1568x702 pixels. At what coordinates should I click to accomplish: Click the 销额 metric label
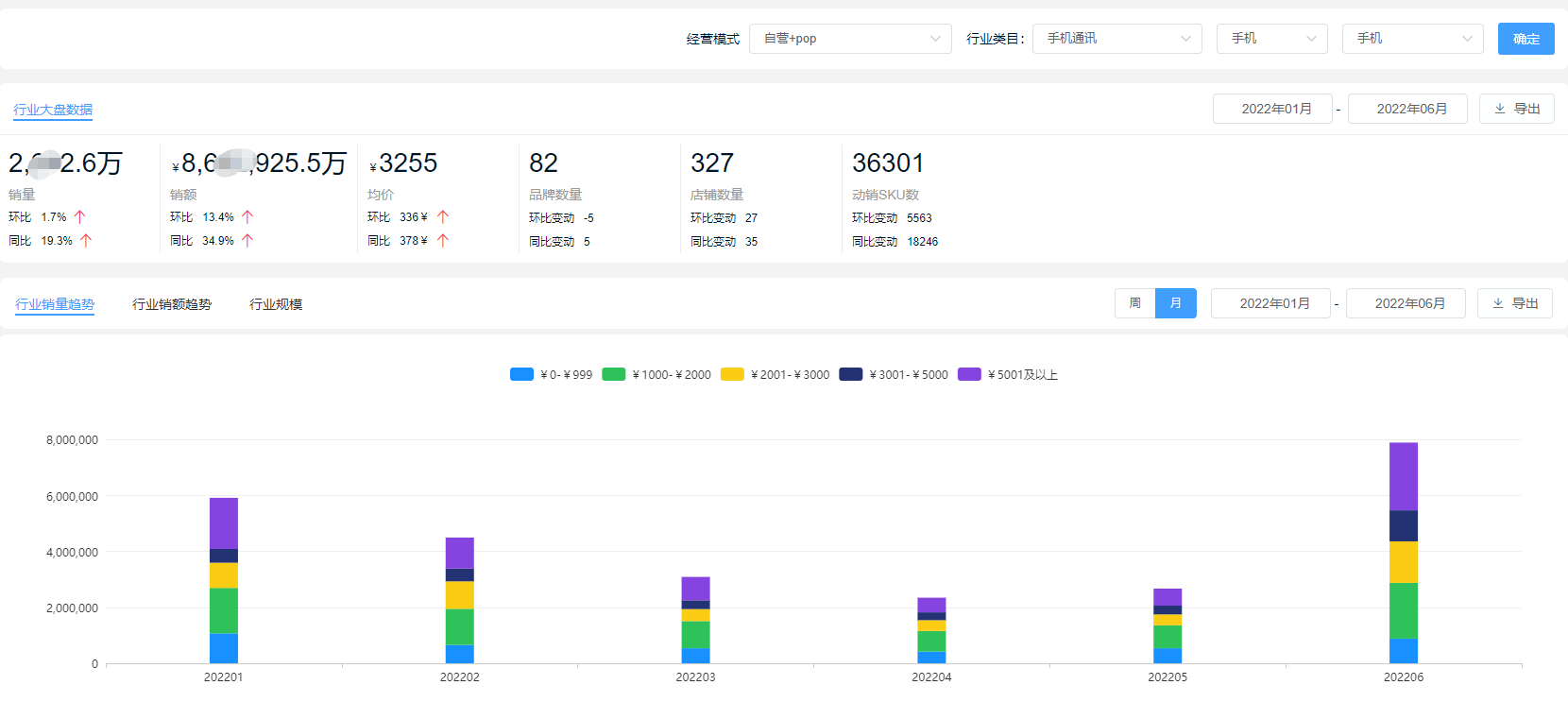point(183,195)
